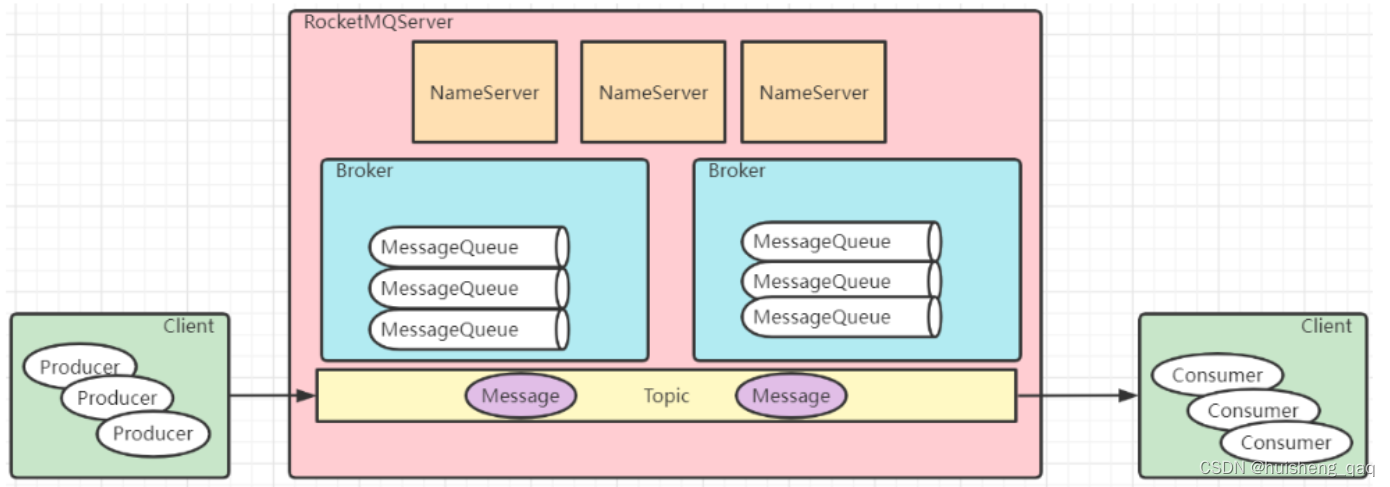Viewport: 1390px width, 487px height.
Task: Click Client label above the Producers
Action: 189,326
